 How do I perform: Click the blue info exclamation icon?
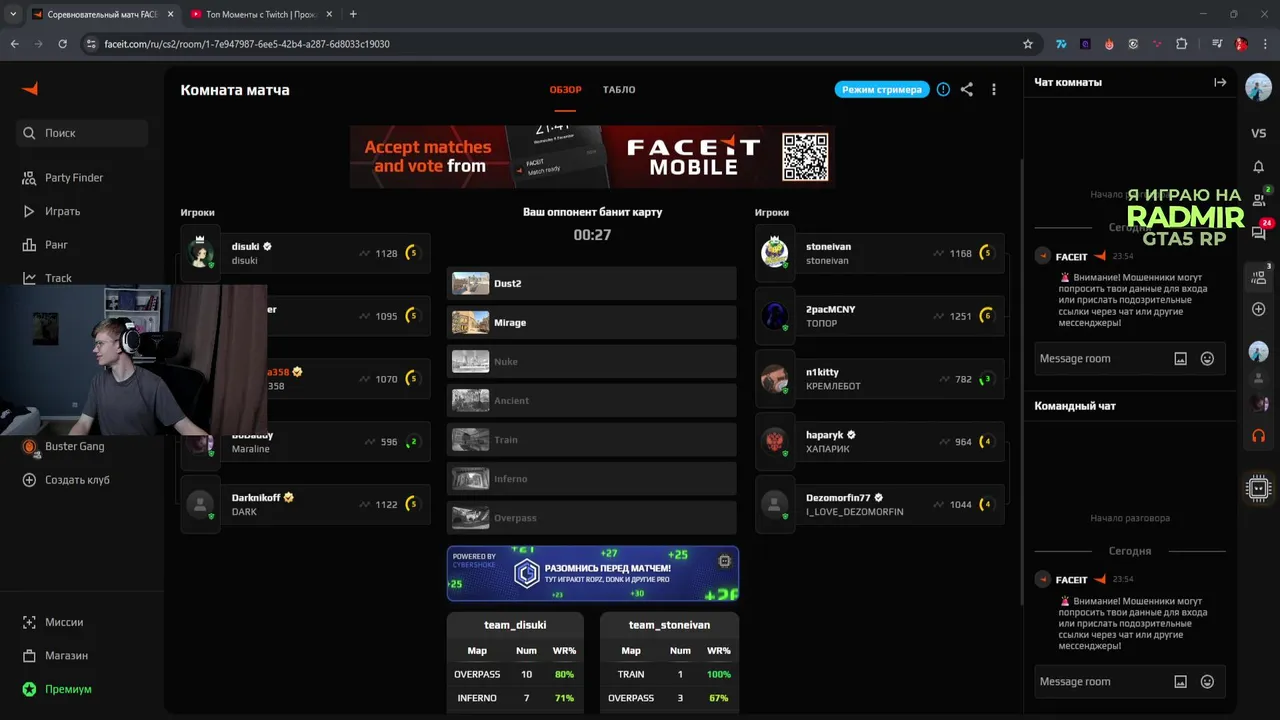click(943, 89)
